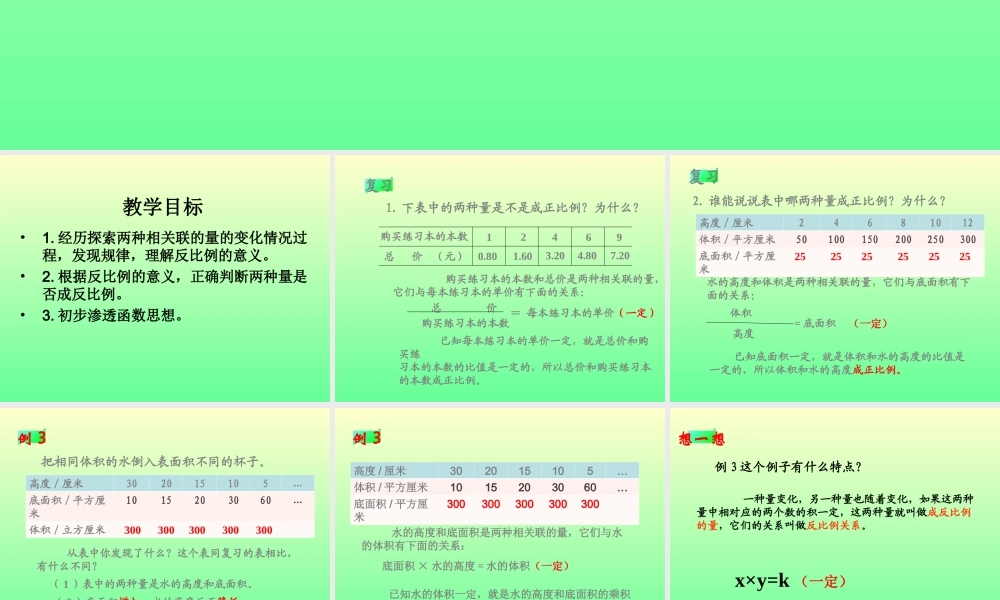Click the 高度/厘米 header in slide five table
Image resolution: width=1000 pixels, height=600 pixels.
coord(380,468)
